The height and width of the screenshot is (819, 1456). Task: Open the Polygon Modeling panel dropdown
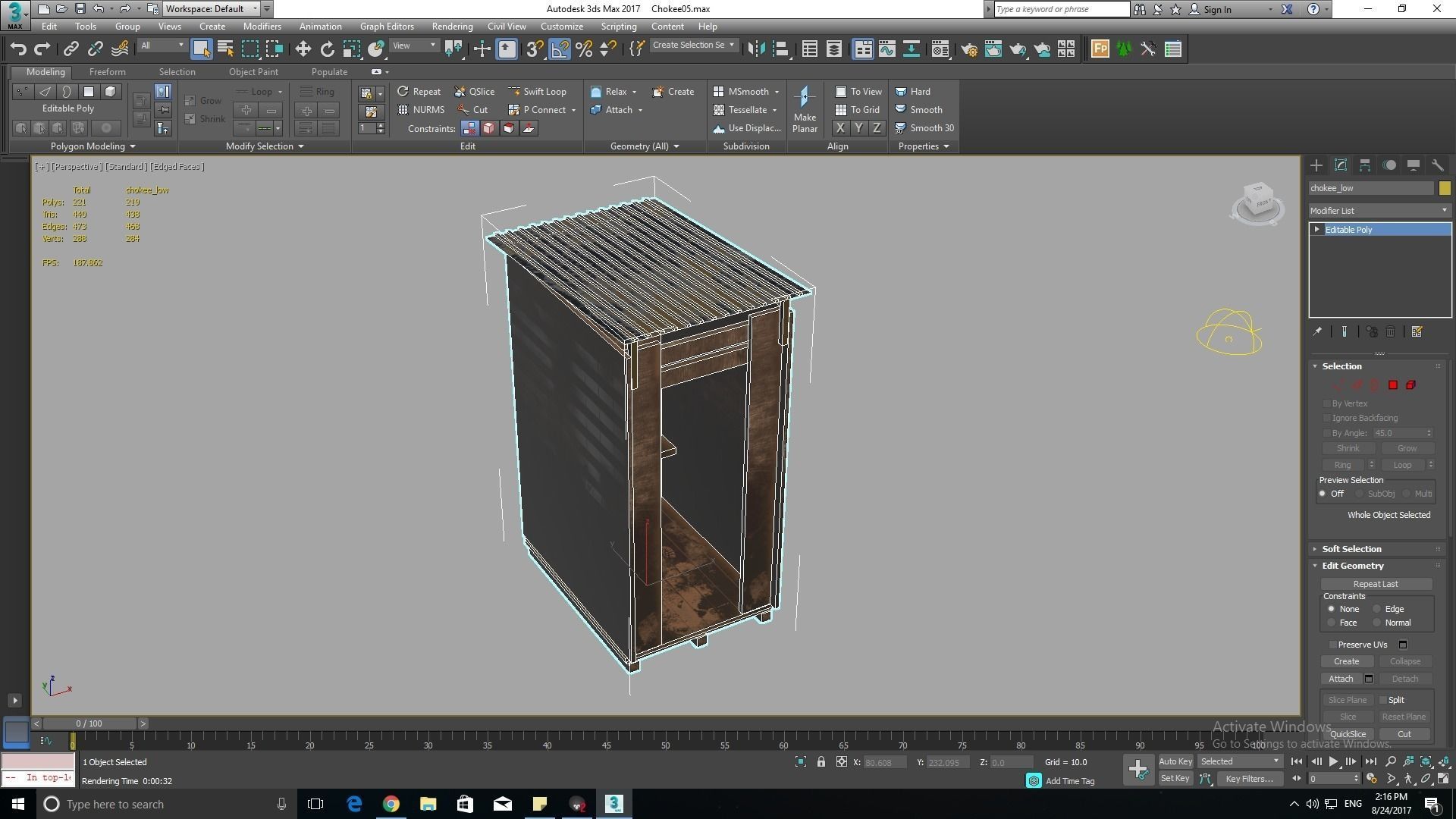93,146
